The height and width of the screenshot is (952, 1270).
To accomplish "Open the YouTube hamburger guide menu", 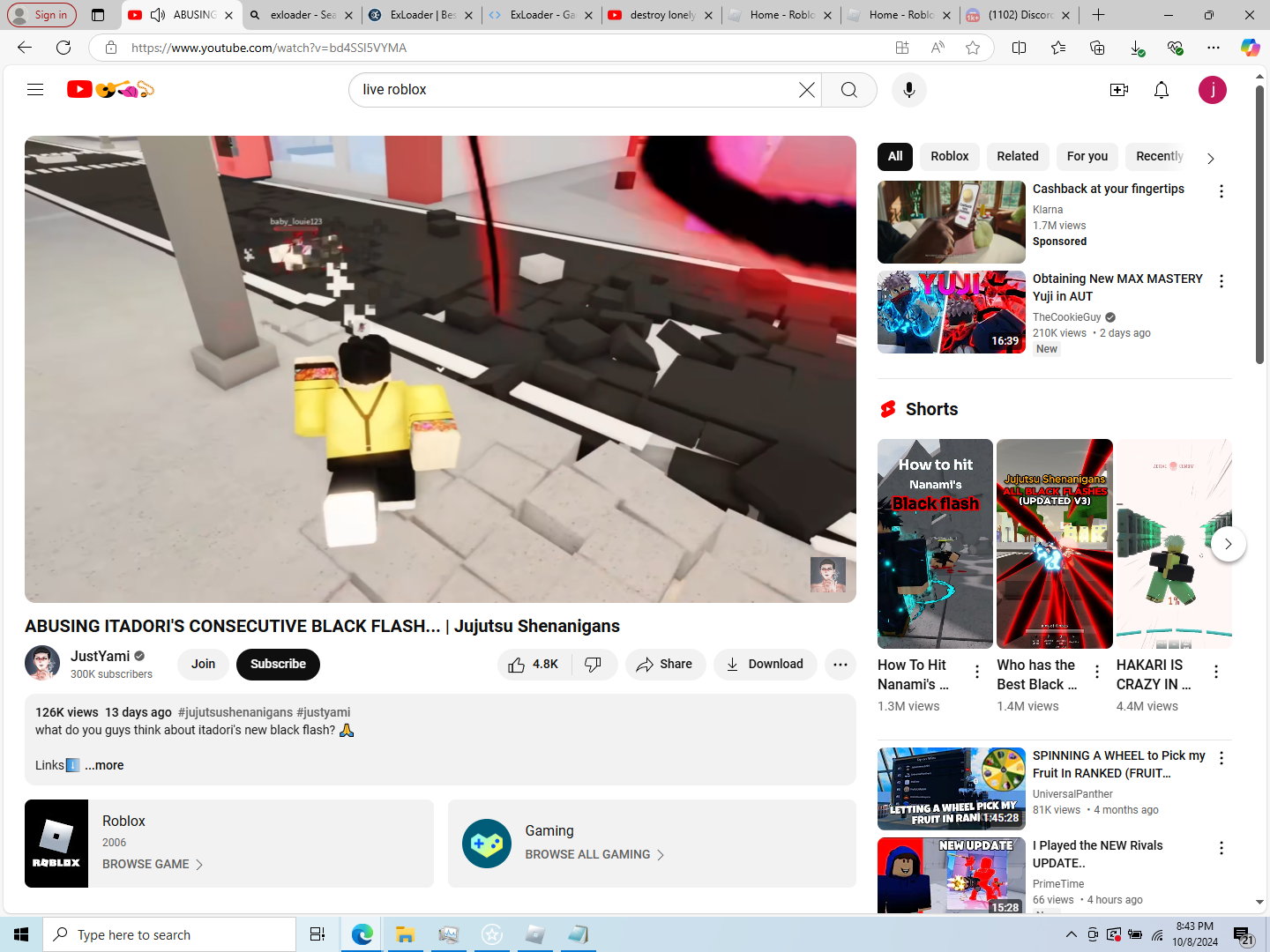I will 35,89.
